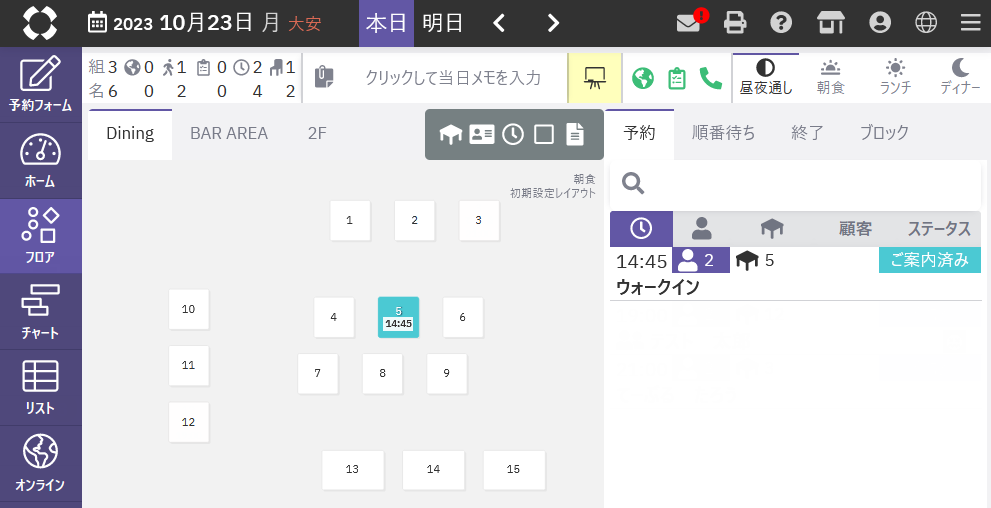The image size is (991, 508).
Task: Open 予約フォーム in the sidebar
Action: click(x=40, y=84)
